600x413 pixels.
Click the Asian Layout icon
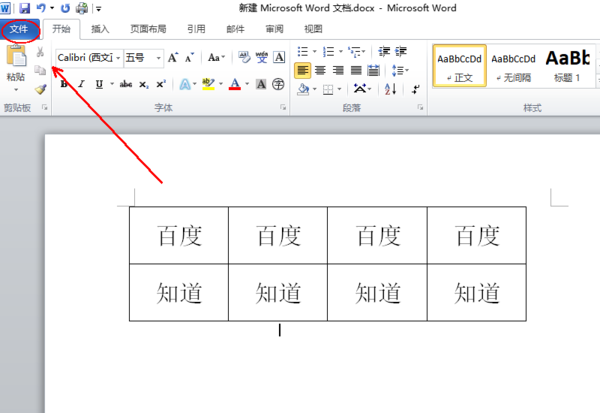click(359, 89)
